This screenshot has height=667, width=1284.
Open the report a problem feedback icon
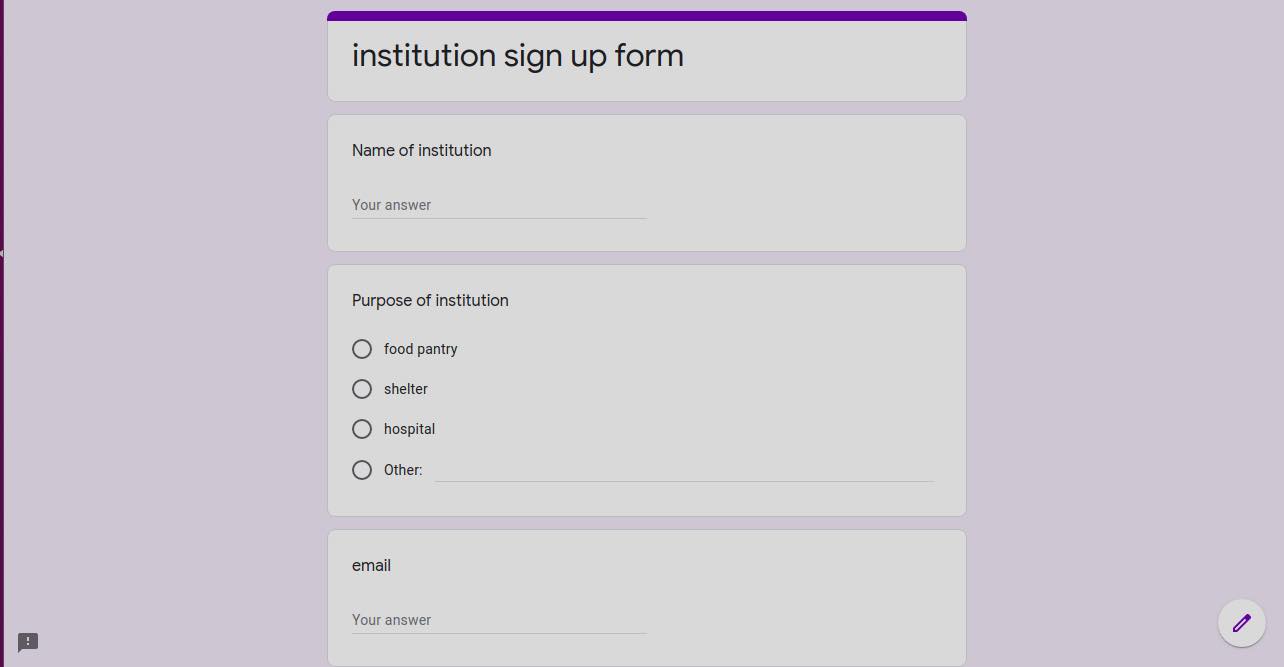(28, 642)
